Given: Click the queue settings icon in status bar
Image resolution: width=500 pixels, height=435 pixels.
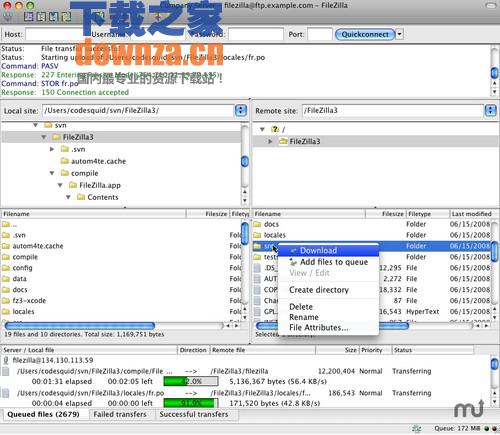Looking at the screenshot, I should [x=416, y=428].
